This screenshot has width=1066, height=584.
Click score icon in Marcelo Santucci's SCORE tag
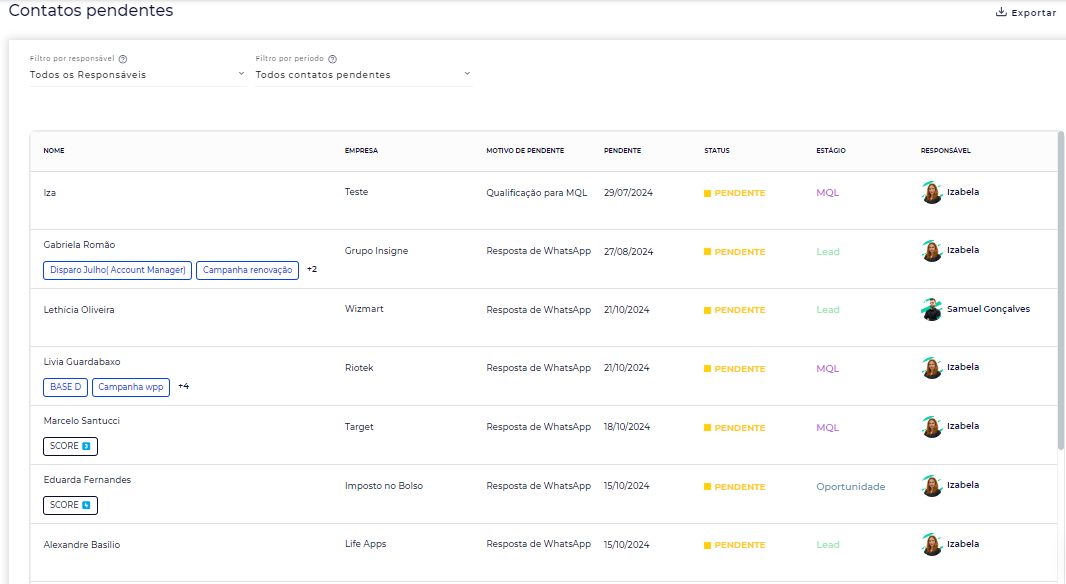pos(86,446)
